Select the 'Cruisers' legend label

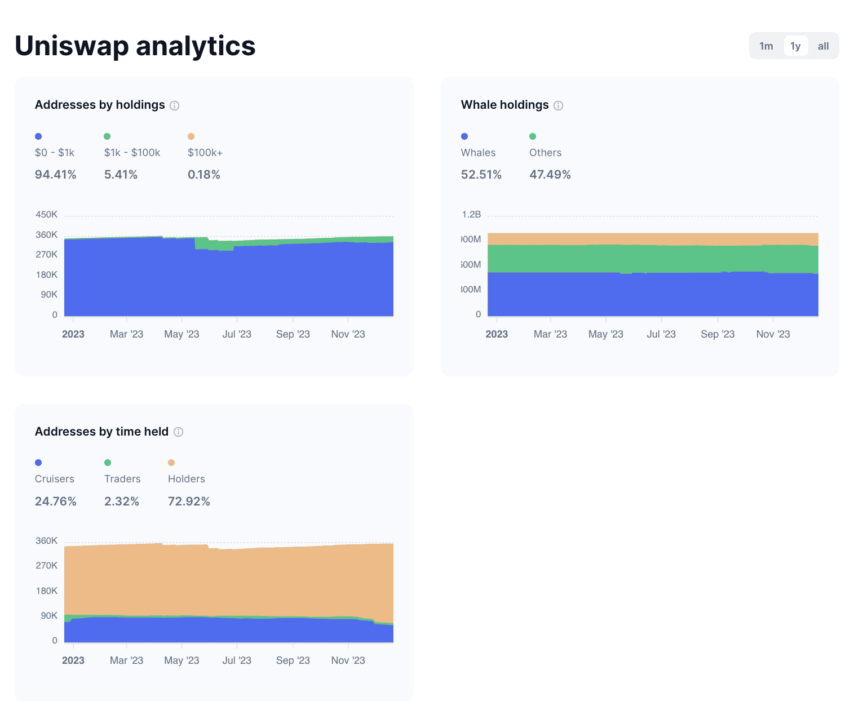coord(54,479)
